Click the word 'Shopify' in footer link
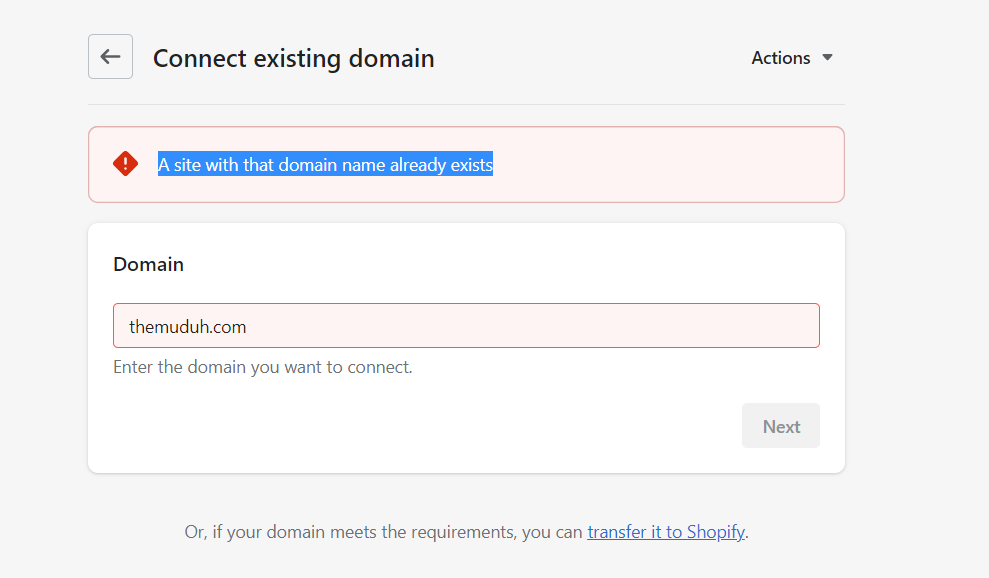Screen dimensions: 989x578 715,532
